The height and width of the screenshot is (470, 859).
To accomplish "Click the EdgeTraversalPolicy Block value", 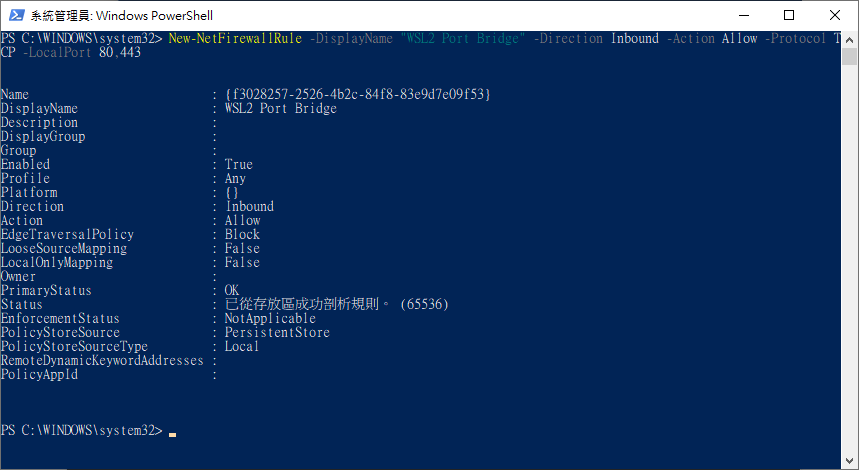I will click(242, 234).
